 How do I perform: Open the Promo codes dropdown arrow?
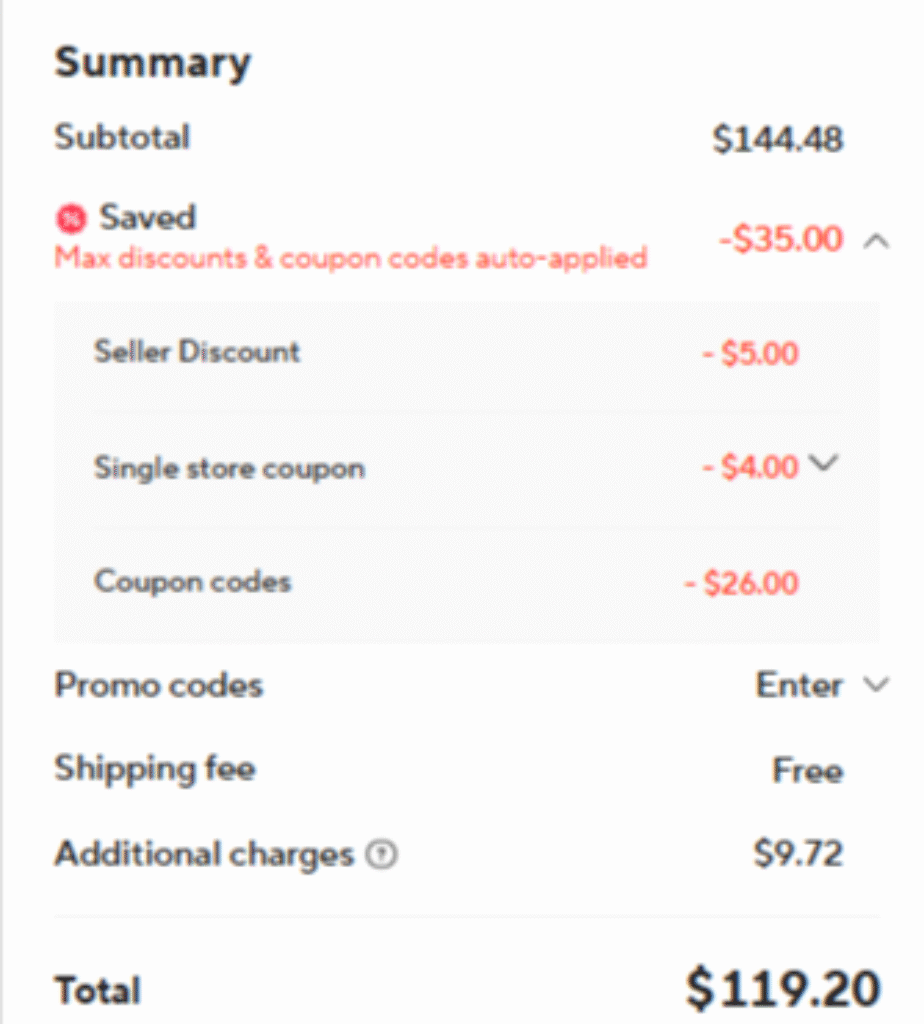pos(875,685)
